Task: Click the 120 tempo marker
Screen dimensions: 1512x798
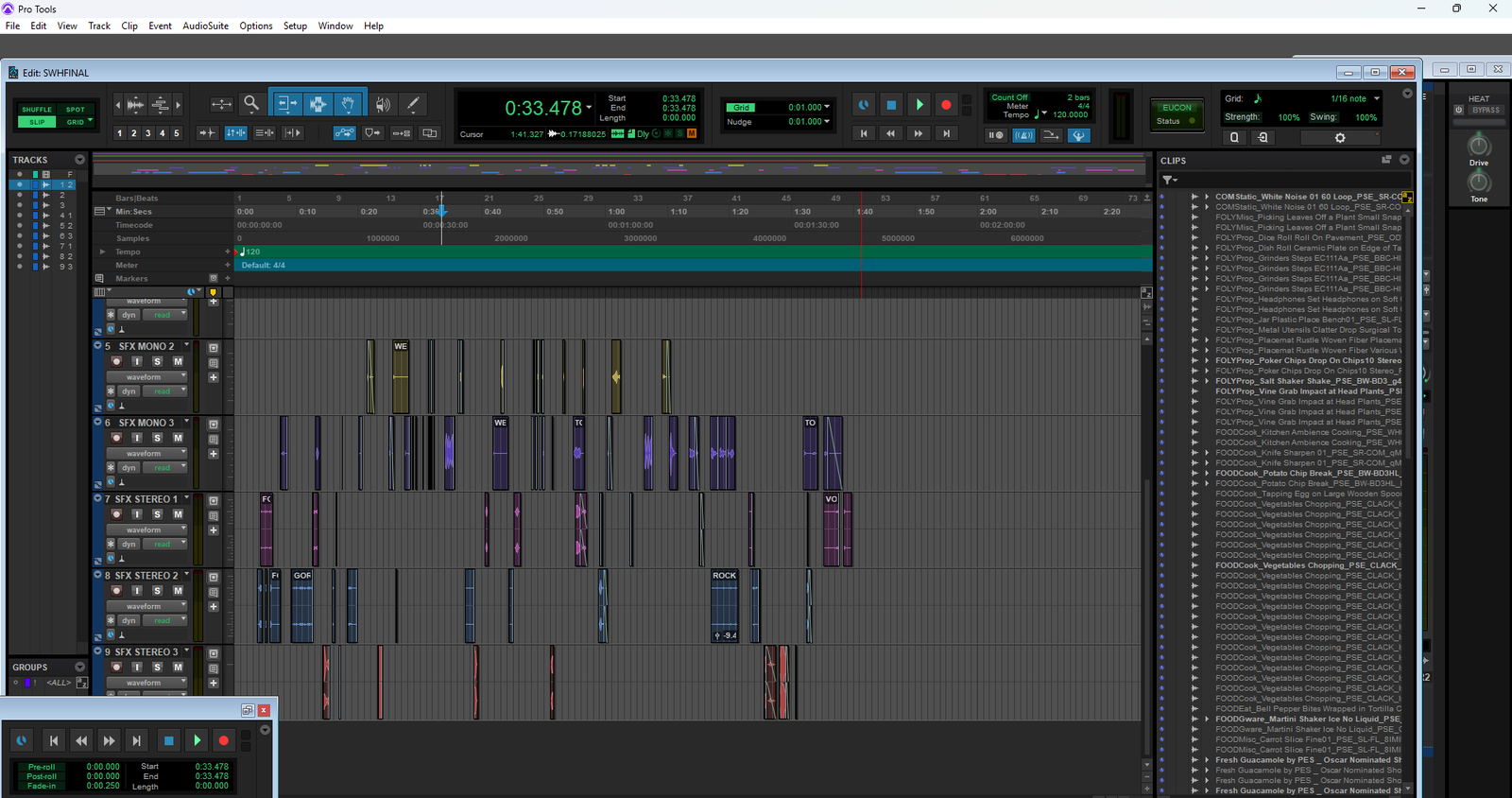Action: pos(249,252)
